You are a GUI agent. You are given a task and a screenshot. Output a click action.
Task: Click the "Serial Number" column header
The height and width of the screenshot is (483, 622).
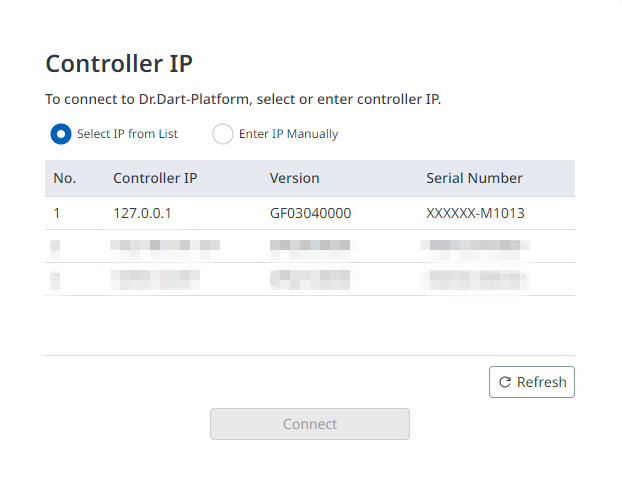point(474,178)
